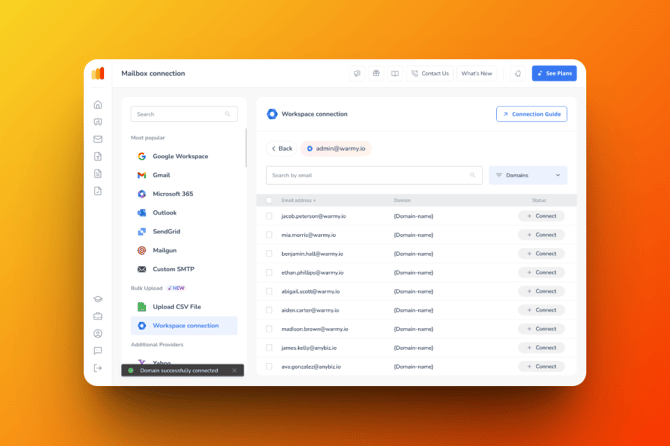Click the gift icon in top bar

(x=376, y=74)
